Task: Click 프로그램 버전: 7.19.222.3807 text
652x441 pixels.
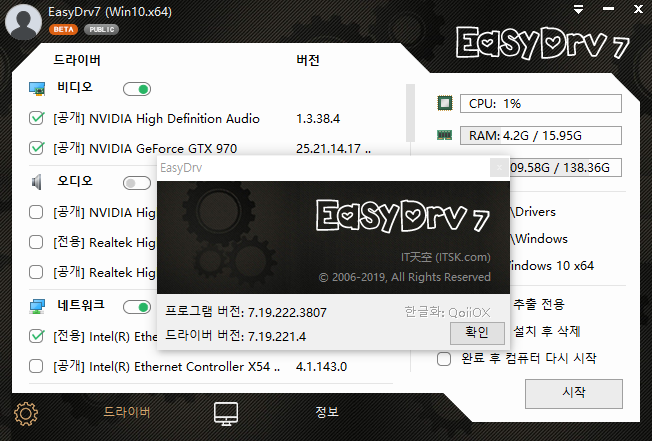Action: point(246,312)
